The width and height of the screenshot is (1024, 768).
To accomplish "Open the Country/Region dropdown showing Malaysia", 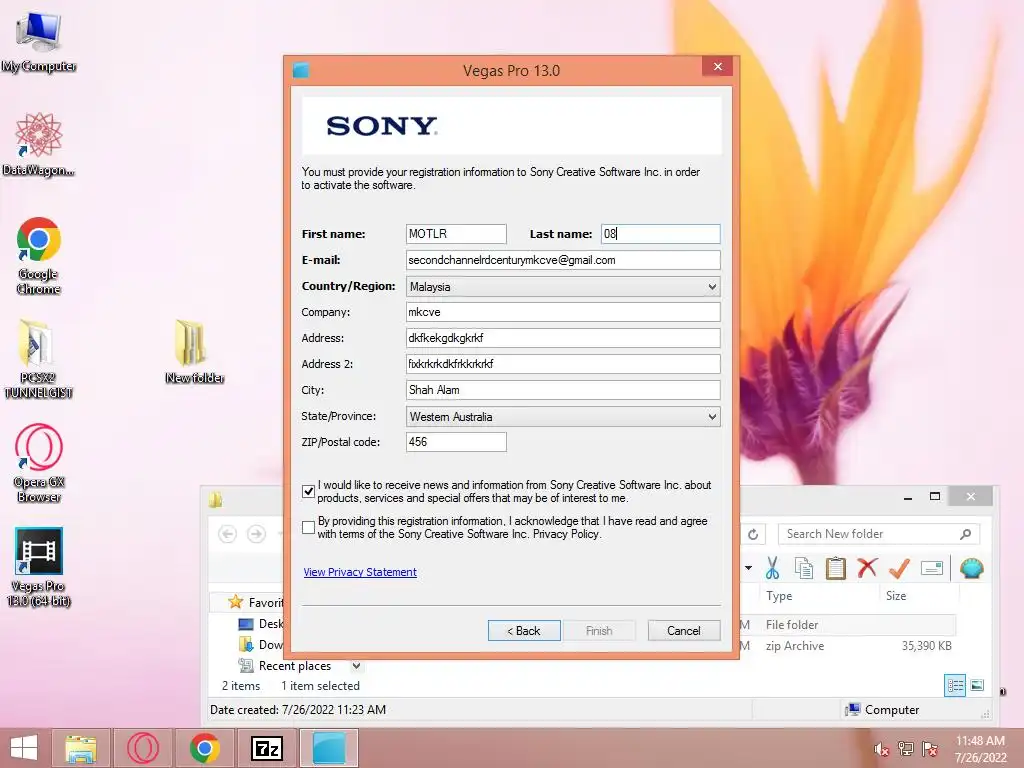I will point(563,286).
